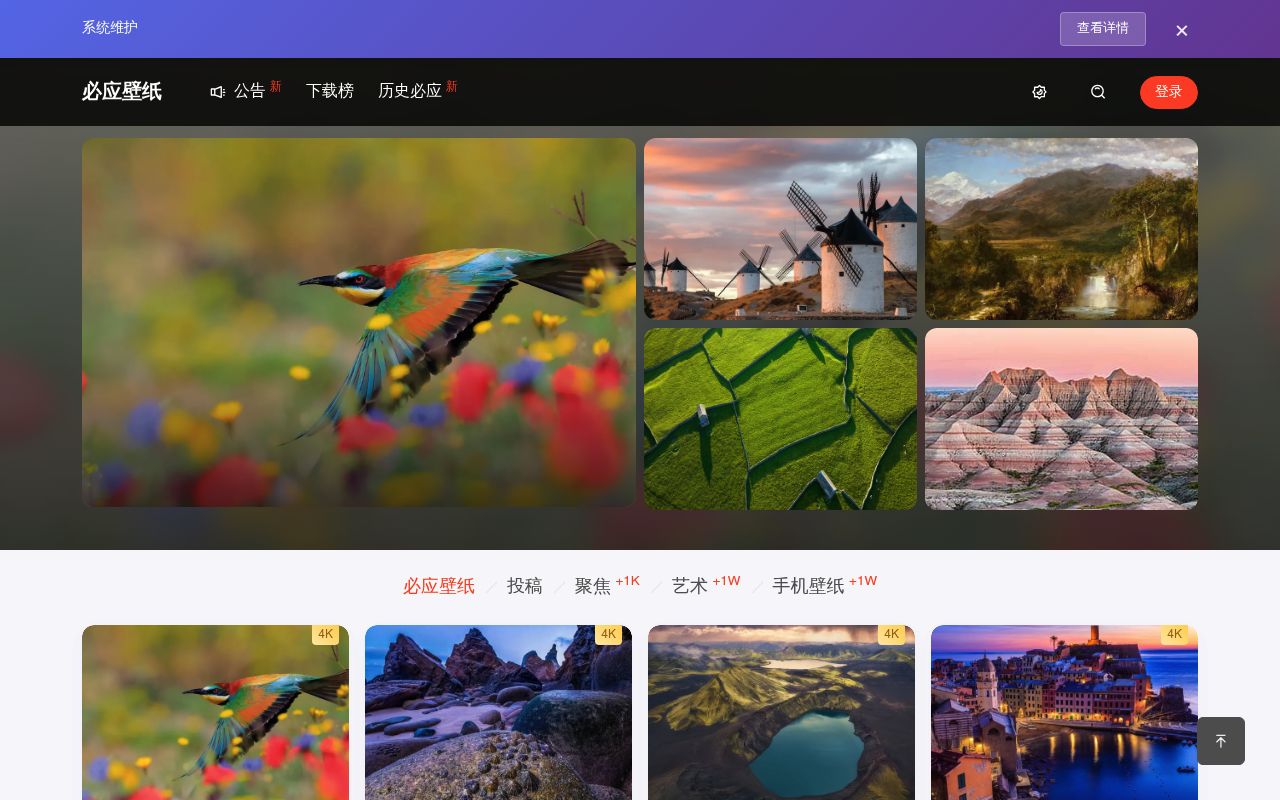Click the red 登录 button
1280x800 pixels.
1169,92
